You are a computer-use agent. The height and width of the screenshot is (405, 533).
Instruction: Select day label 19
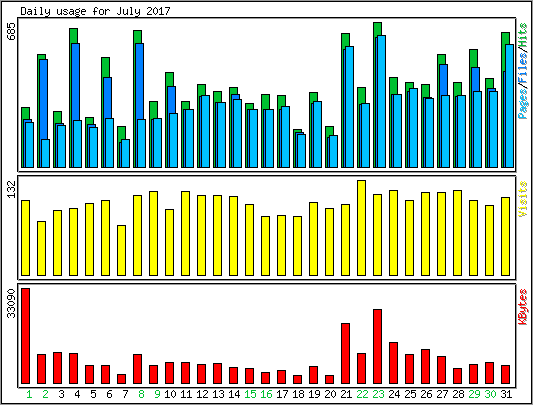coord(314,394)
